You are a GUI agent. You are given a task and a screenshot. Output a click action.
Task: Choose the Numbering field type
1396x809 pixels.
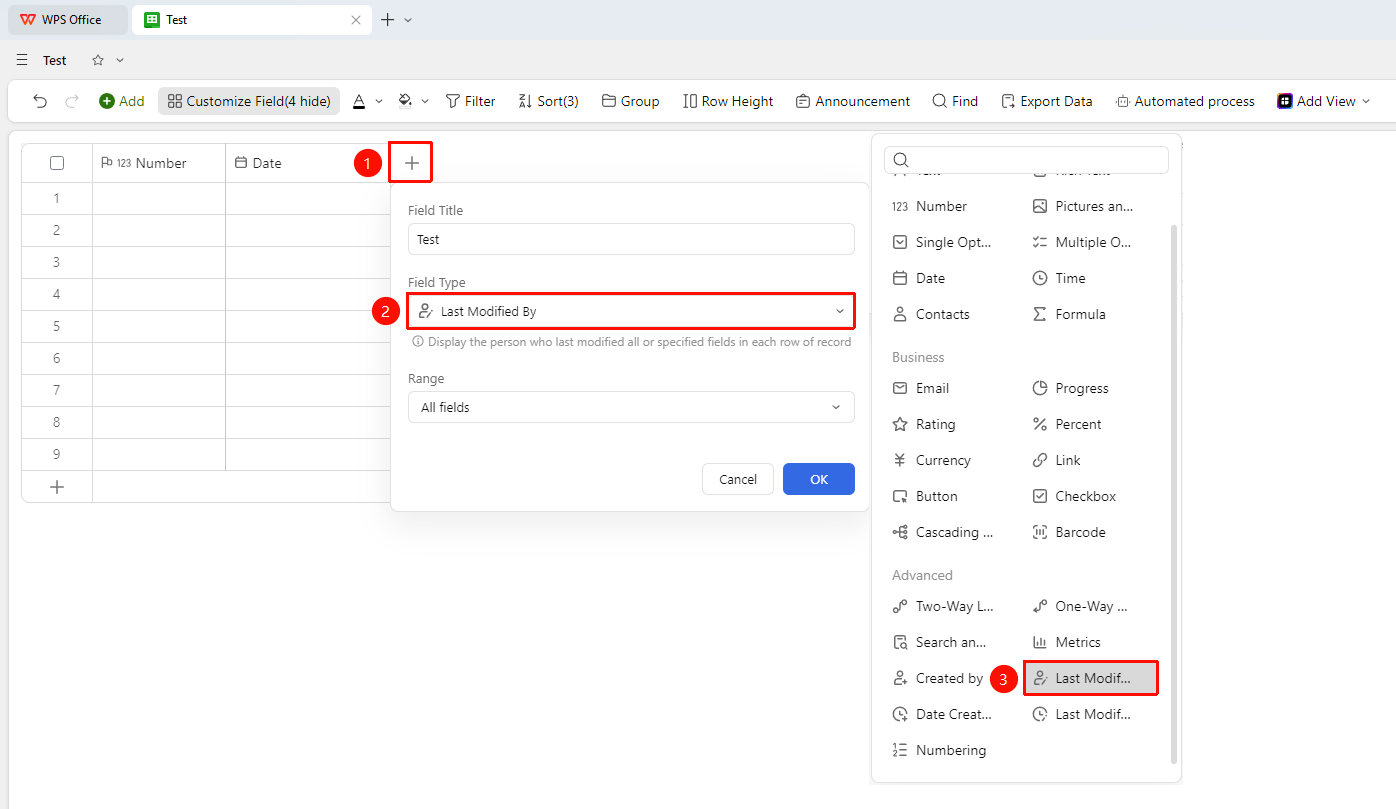pos(939,750)
